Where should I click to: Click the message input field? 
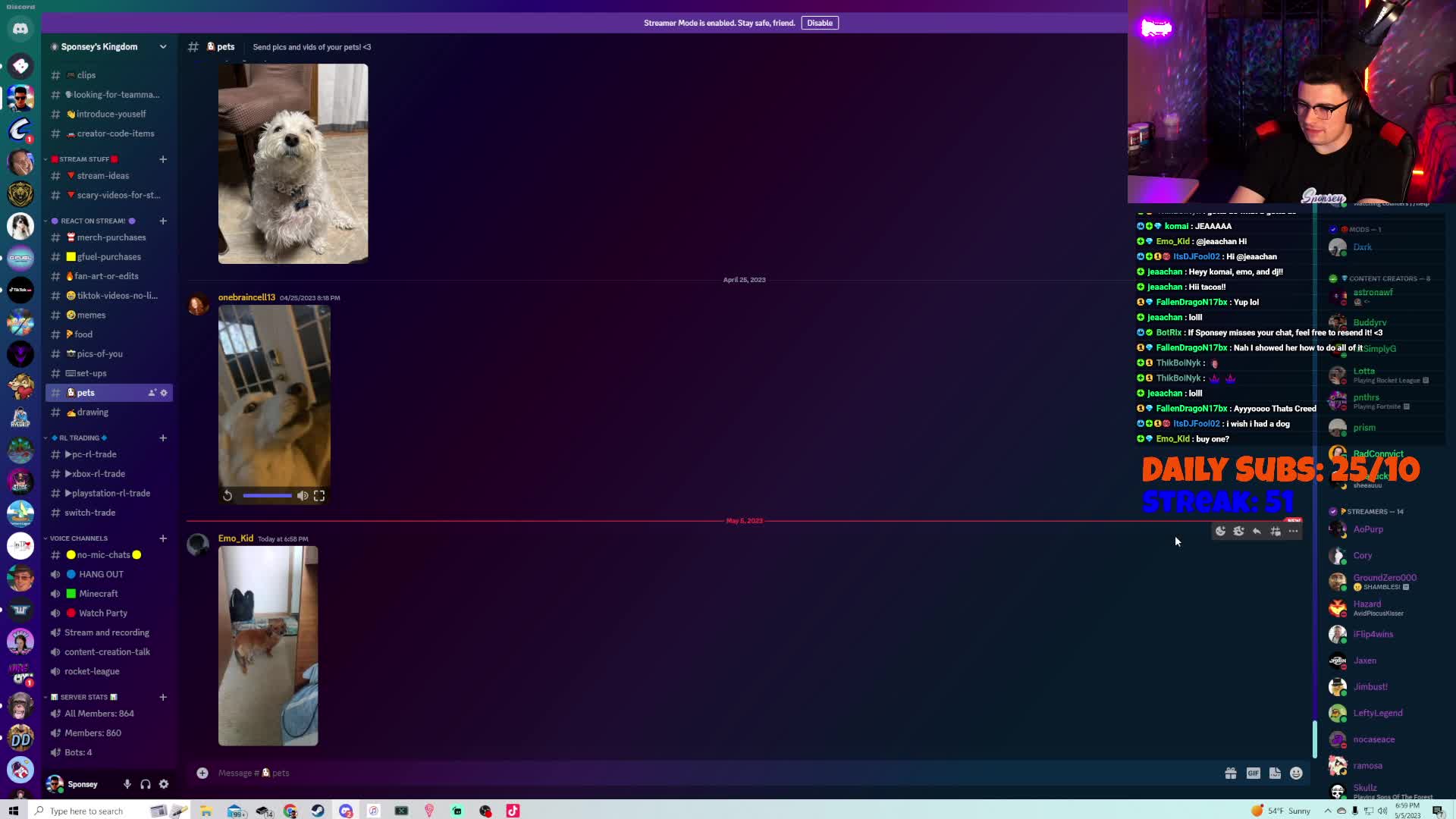click(x=682, y=773)
